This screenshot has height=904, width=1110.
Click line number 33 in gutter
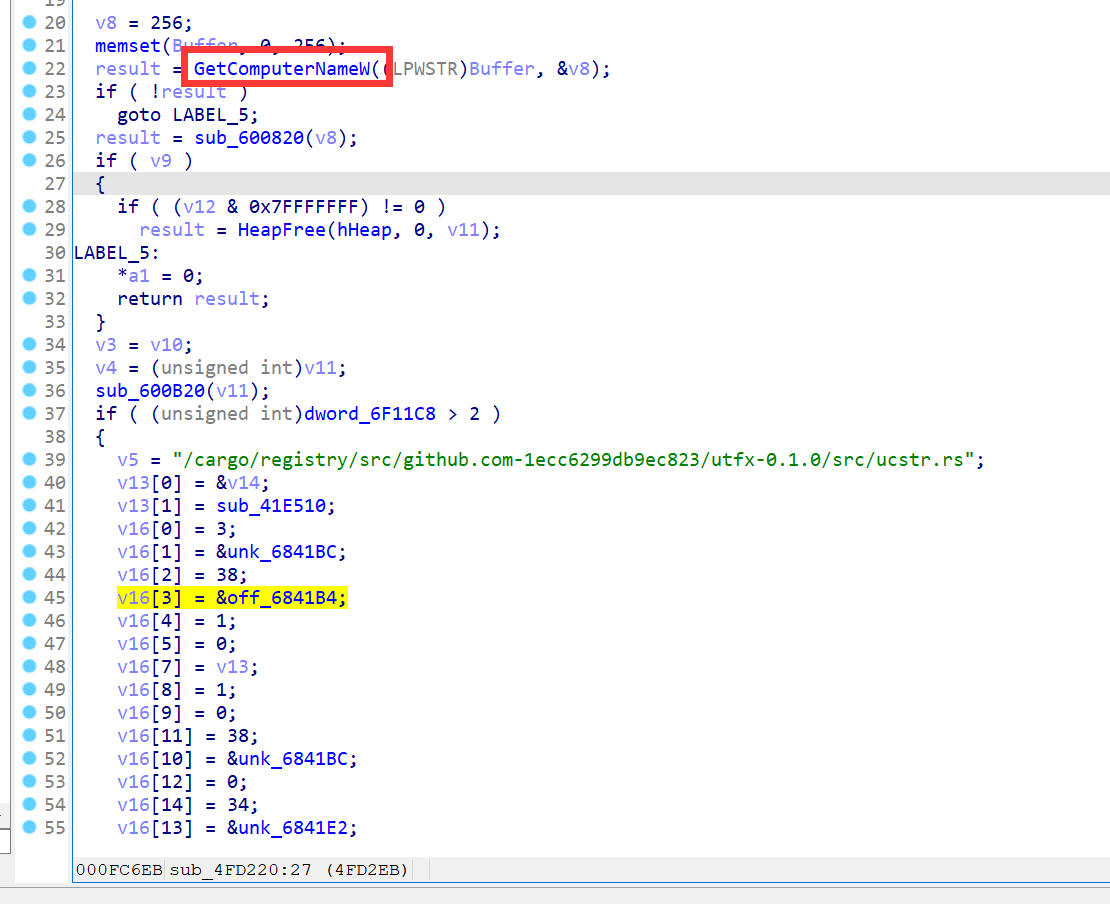pos(55,321)
